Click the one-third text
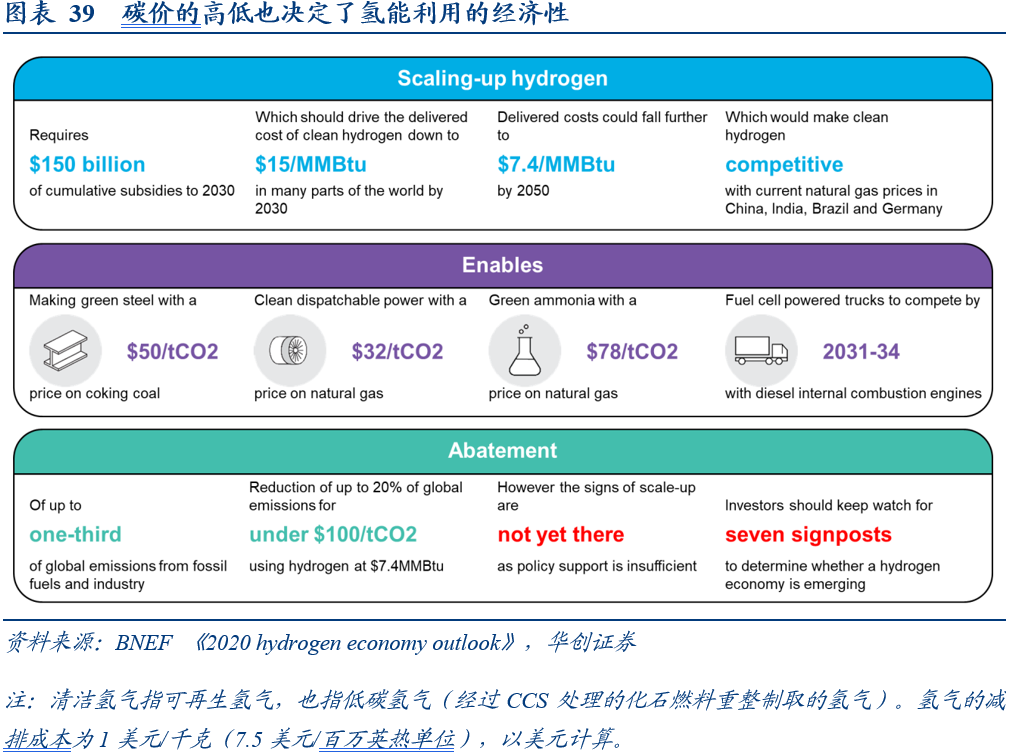Screen dimensions: 1011x752 pyautogui.click(x=75, y=535)
